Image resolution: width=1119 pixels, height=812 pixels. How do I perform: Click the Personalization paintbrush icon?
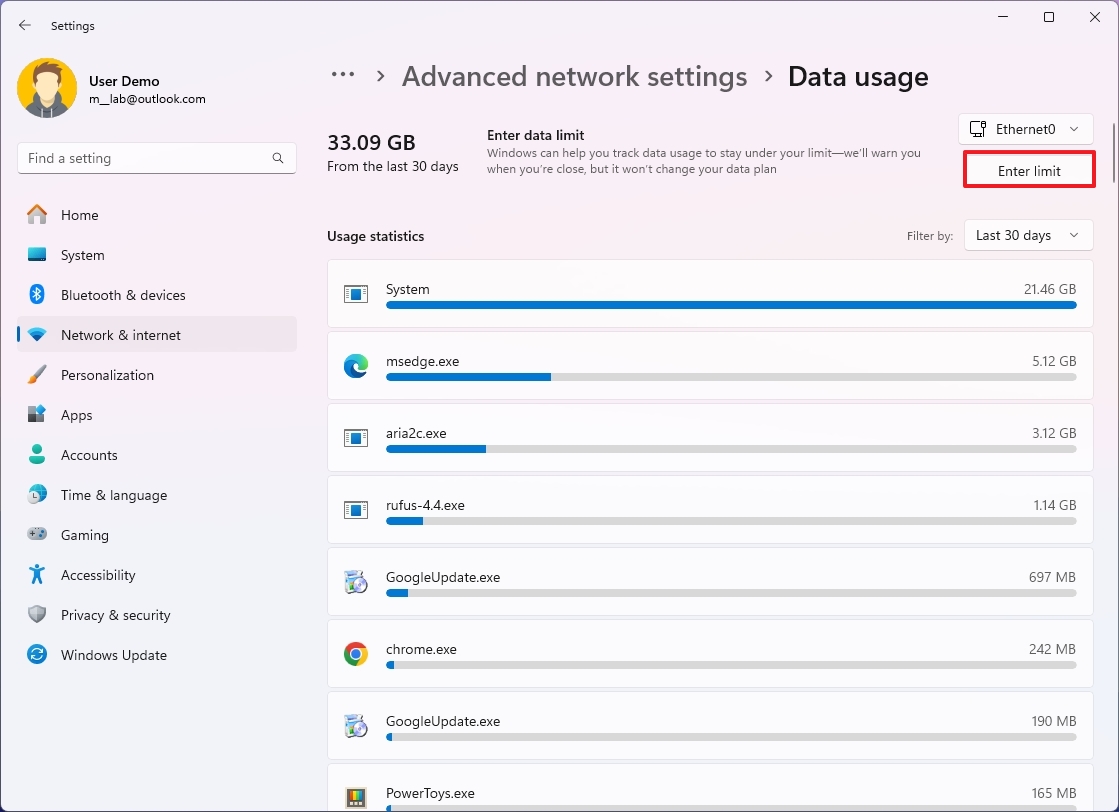(x=36, y=375)
